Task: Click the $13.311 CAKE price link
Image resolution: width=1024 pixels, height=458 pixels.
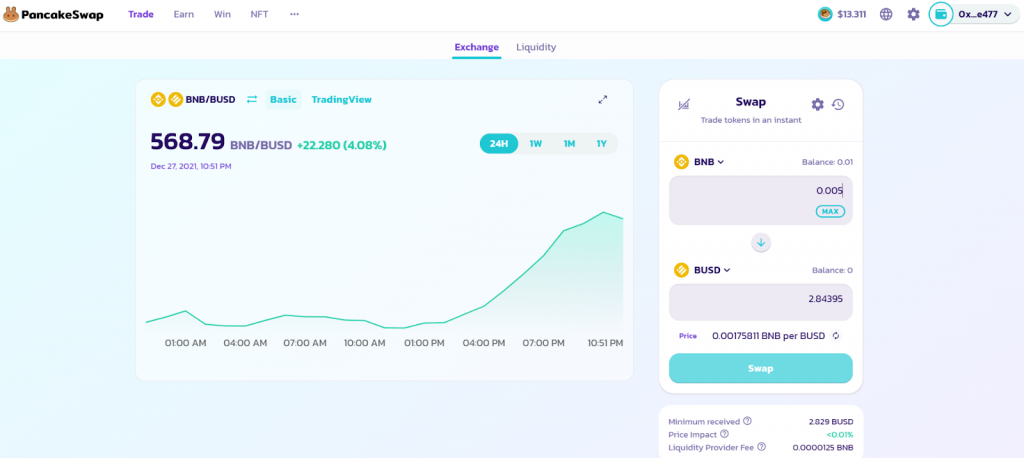Action: [x=852, y=14]
